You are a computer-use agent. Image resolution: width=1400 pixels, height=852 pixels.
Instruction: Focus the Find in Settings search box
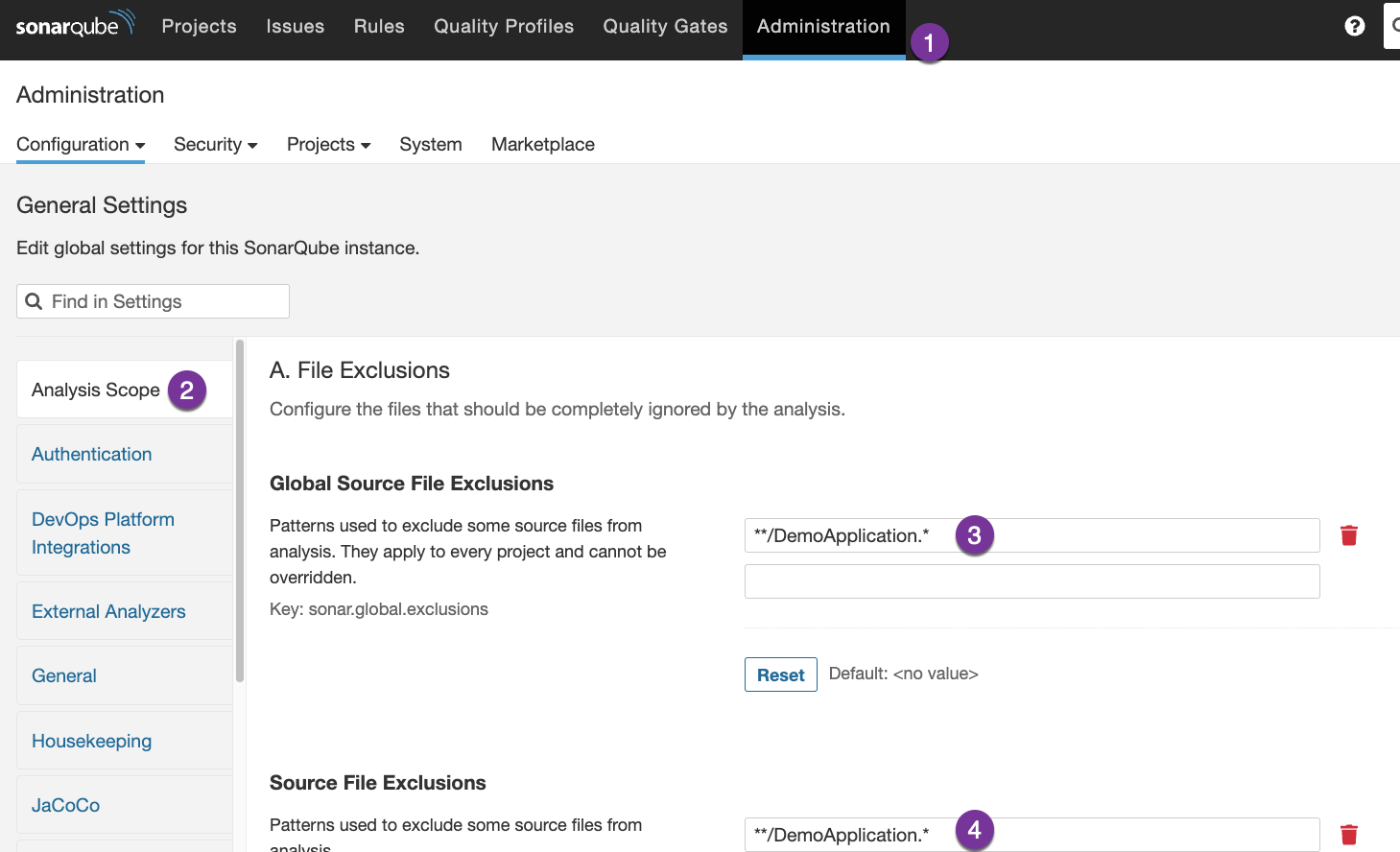pyautogui.click(x=153, y=301)
